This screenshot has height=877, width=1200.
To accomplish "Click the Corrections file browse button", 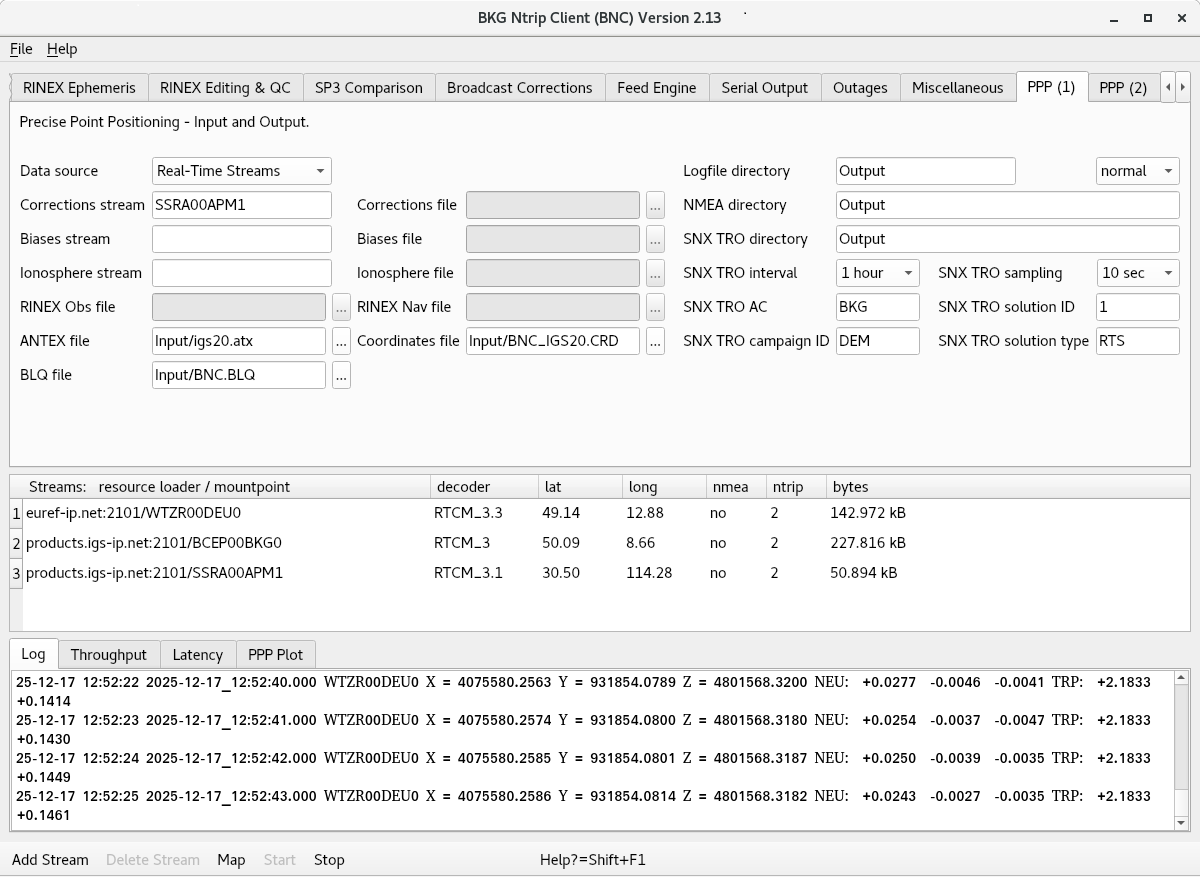I will 655,205.
